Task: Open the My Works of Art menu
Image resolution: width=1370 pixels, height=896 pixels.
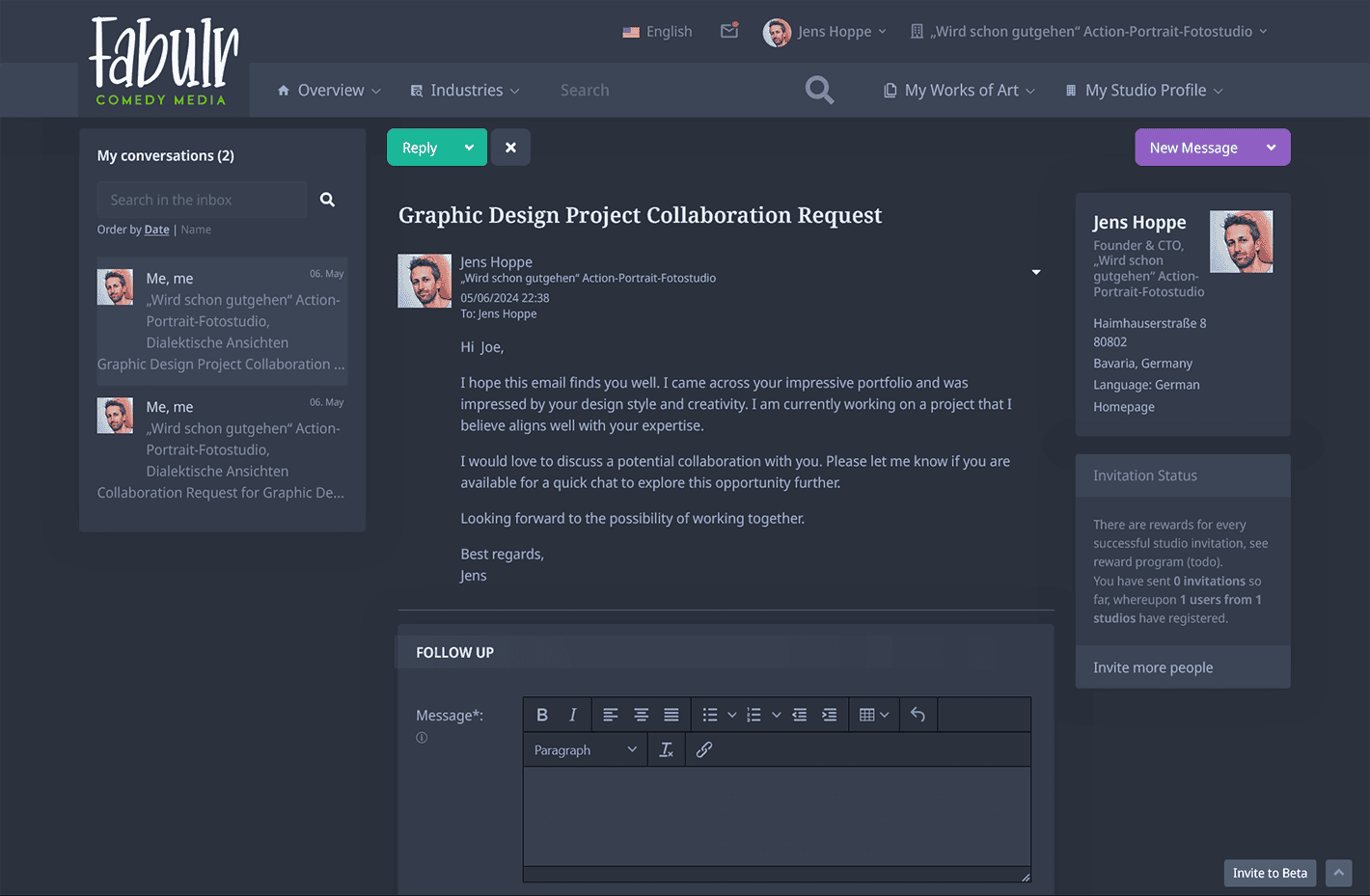Action: [x=960, y=90]
